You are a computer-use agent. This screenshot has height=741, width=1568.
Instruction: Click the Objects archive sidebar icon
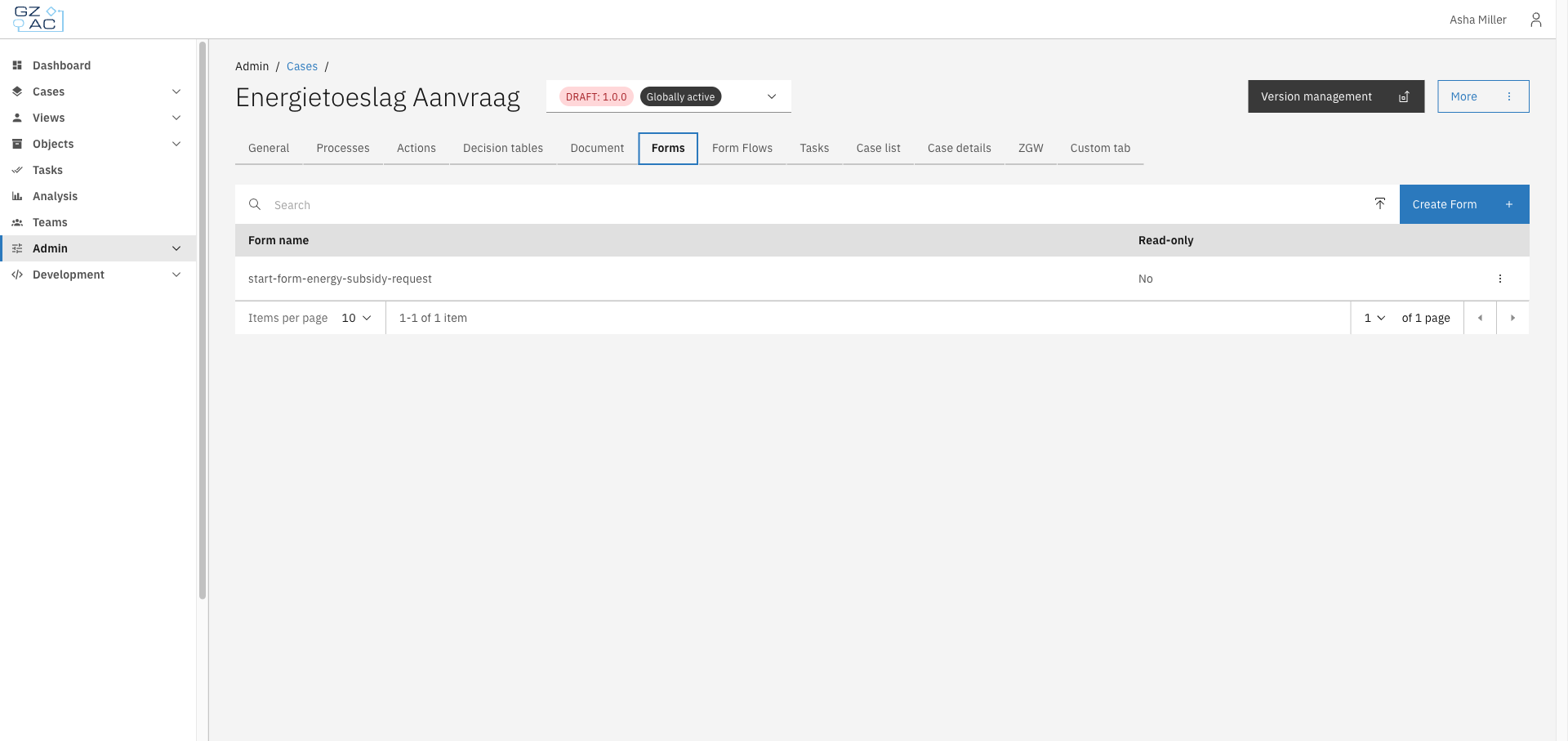pyautogui.click(x=17, y=144)
